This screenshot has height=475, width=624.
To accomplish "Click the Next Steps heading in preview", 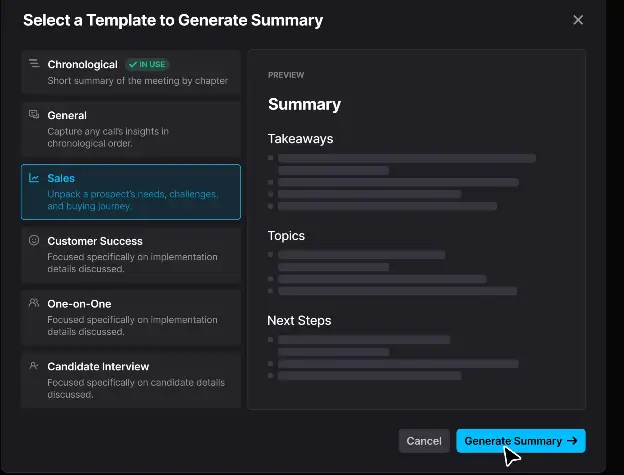I will click(x=299, y=321).
